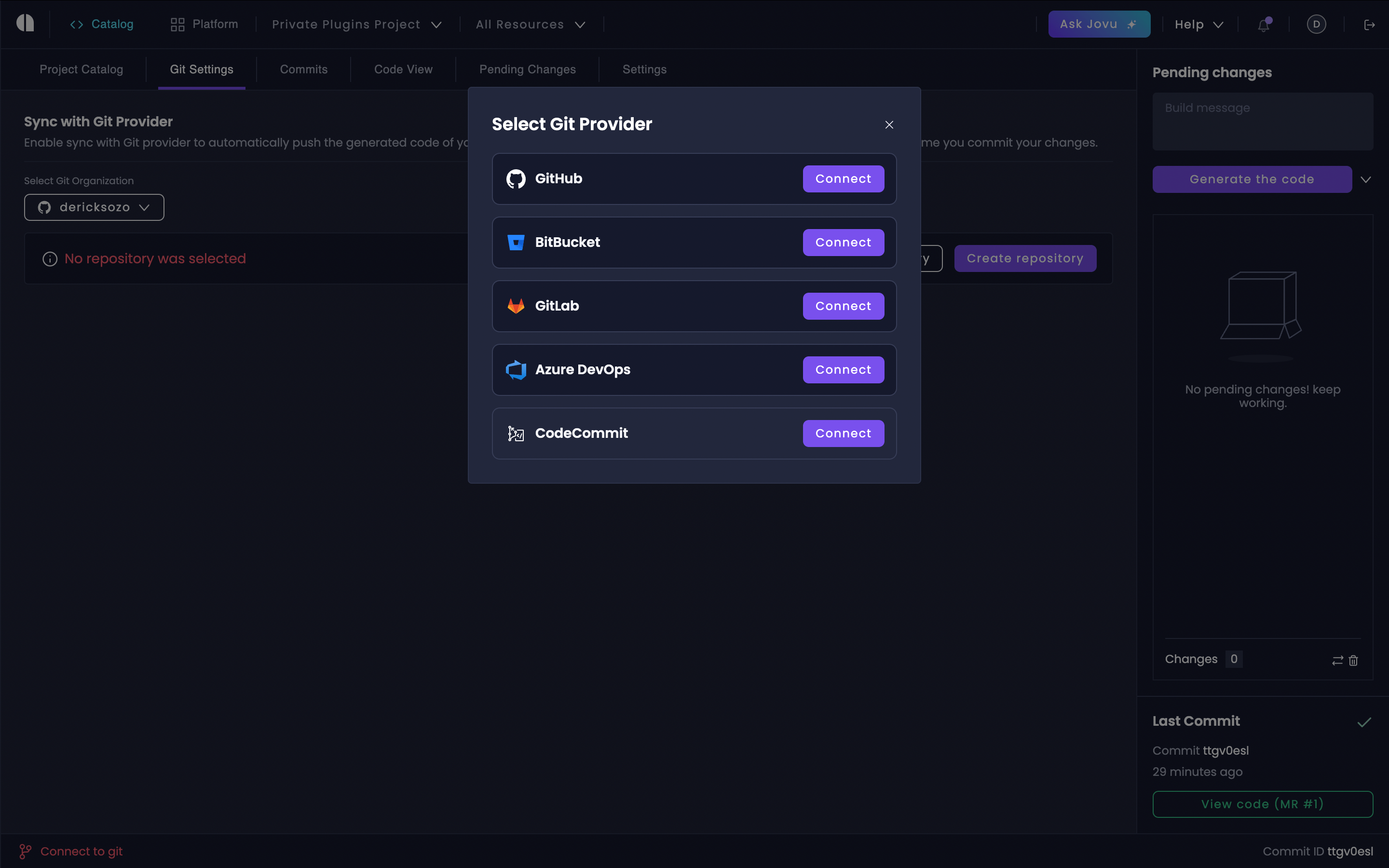Click the info icon near No repository message
The height and width of the screenshot is (868, 1389).
50,259
